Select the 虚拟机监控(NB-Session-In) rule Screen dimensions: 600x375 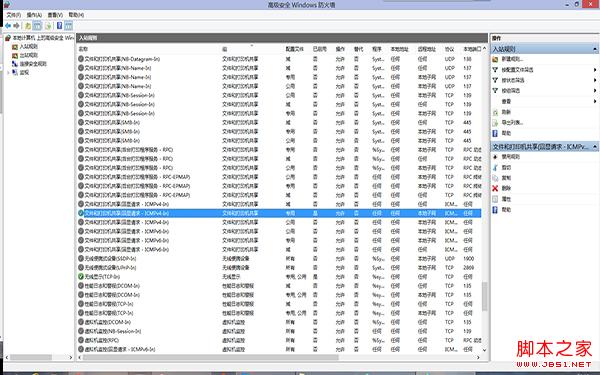279,331
